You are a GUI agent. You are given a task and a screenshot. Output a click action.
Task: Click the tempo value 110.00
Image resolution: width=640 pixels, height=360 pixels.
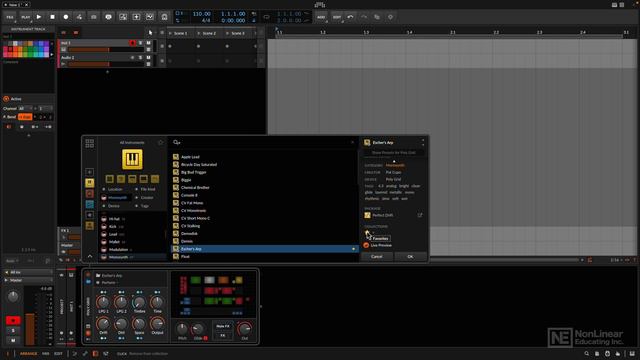(202, 14)
